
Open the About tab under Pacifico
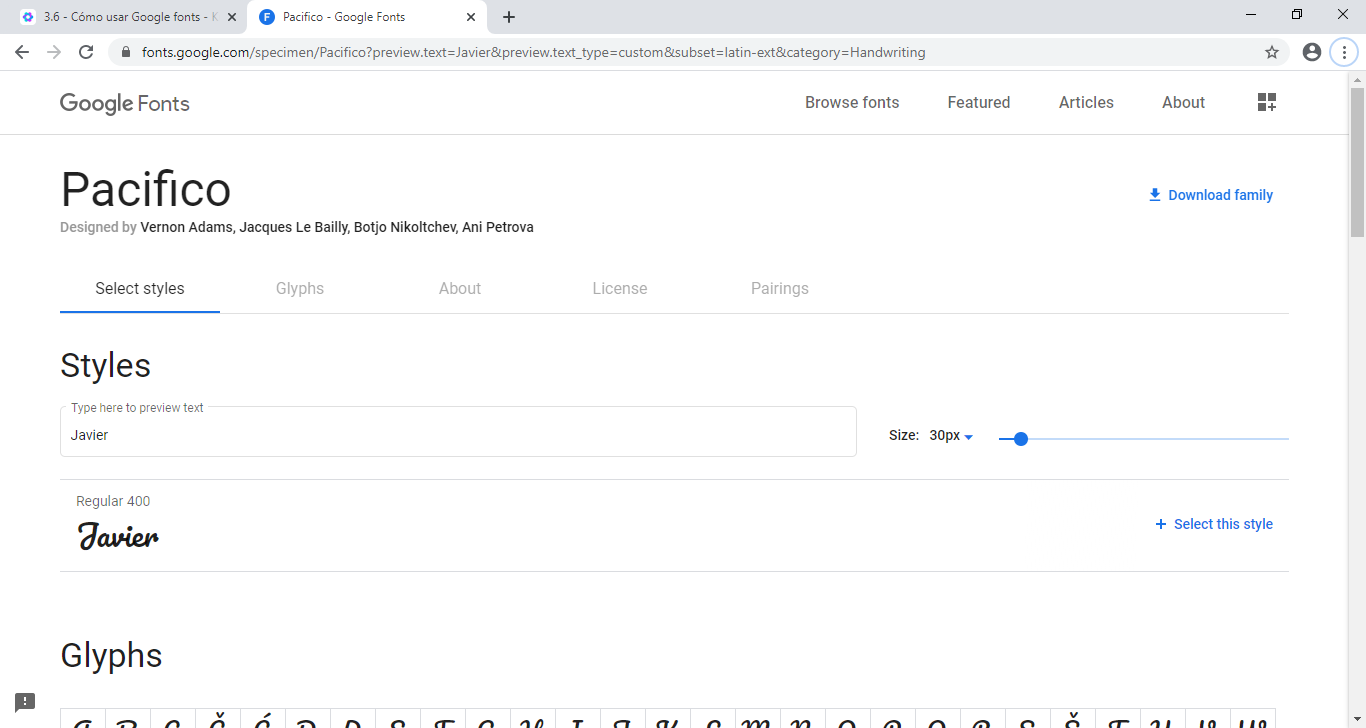click(460, 288)
